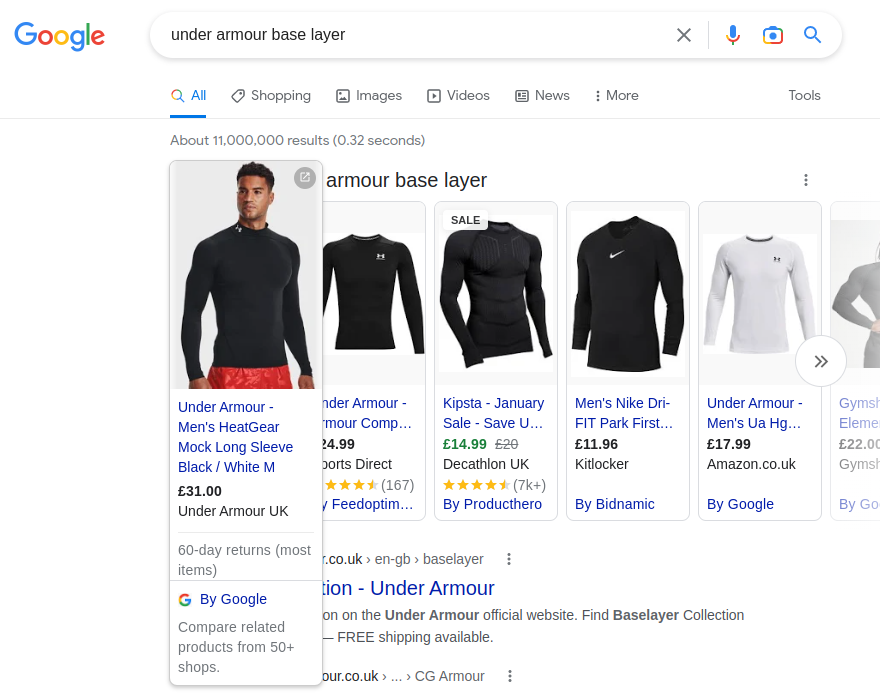
Task: Select the All tab
Action: [x=189, y=96]
